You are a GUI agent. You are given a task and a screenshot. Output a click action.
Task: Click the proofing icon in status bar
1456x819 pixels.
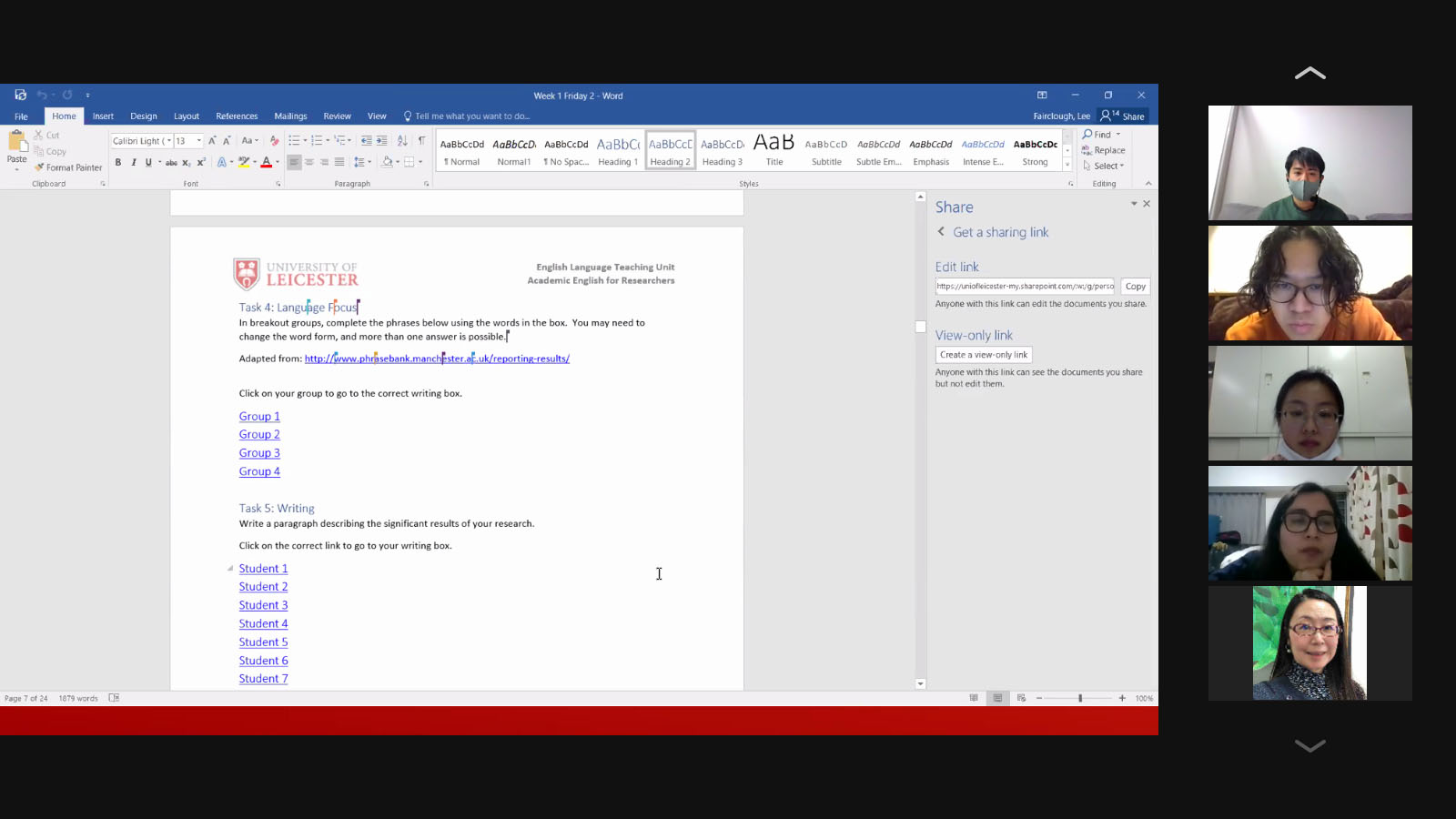coord(114,698)
